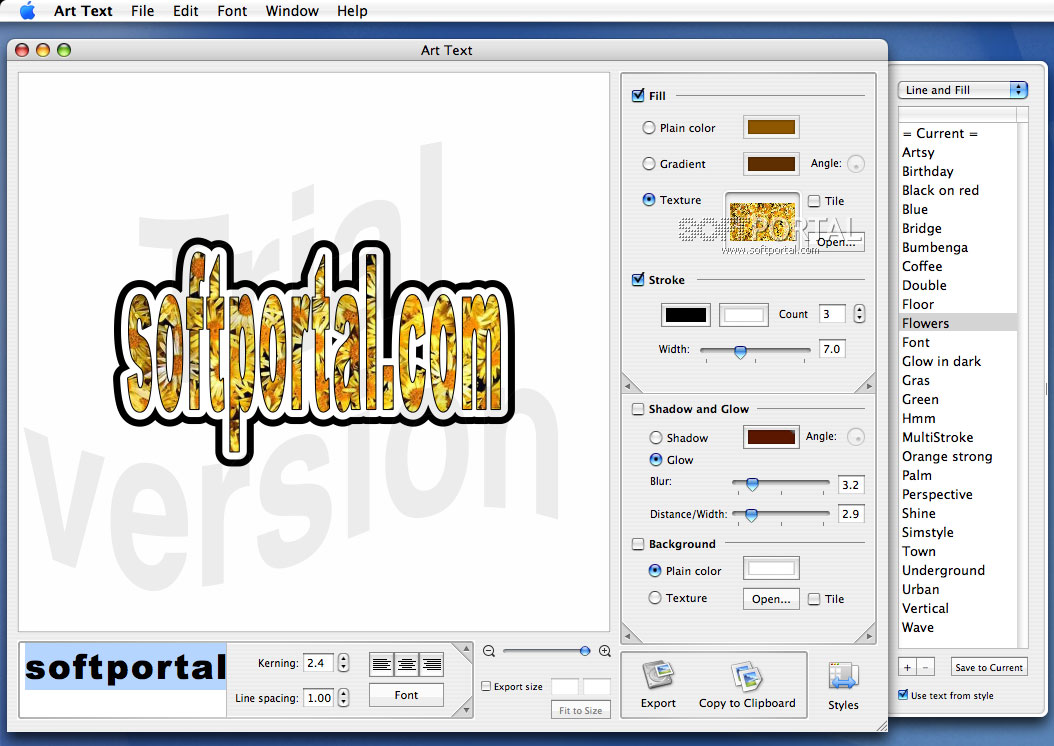Click the Background texture Open button

point(771,599)
